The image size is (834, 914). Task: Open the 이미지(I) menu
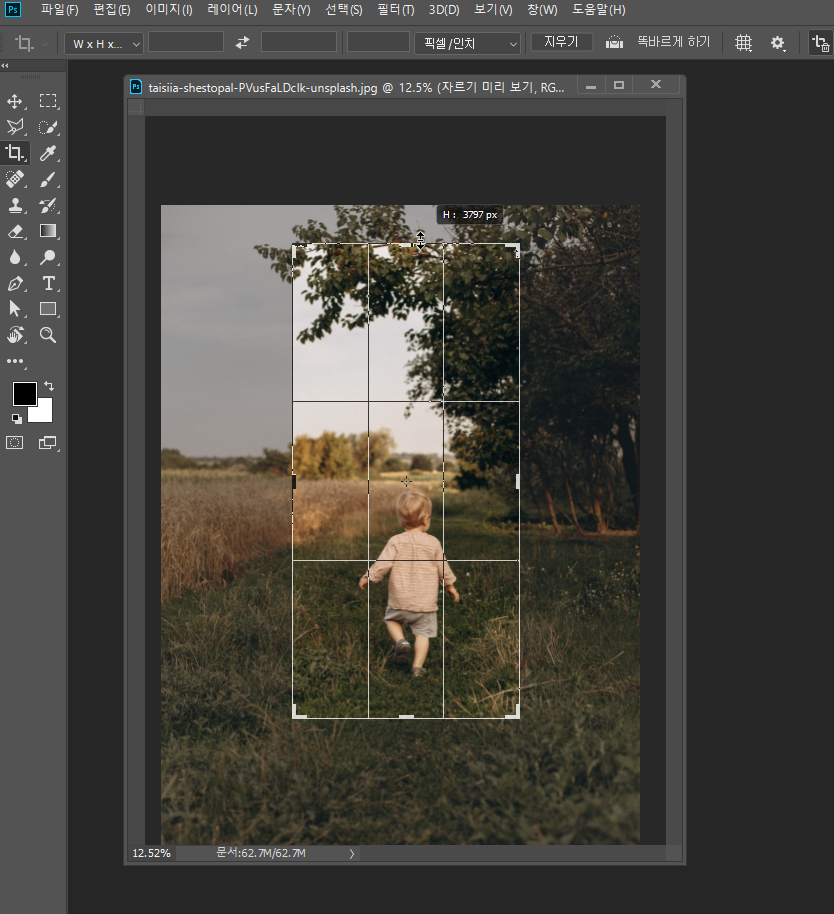[x=169, y=10]
